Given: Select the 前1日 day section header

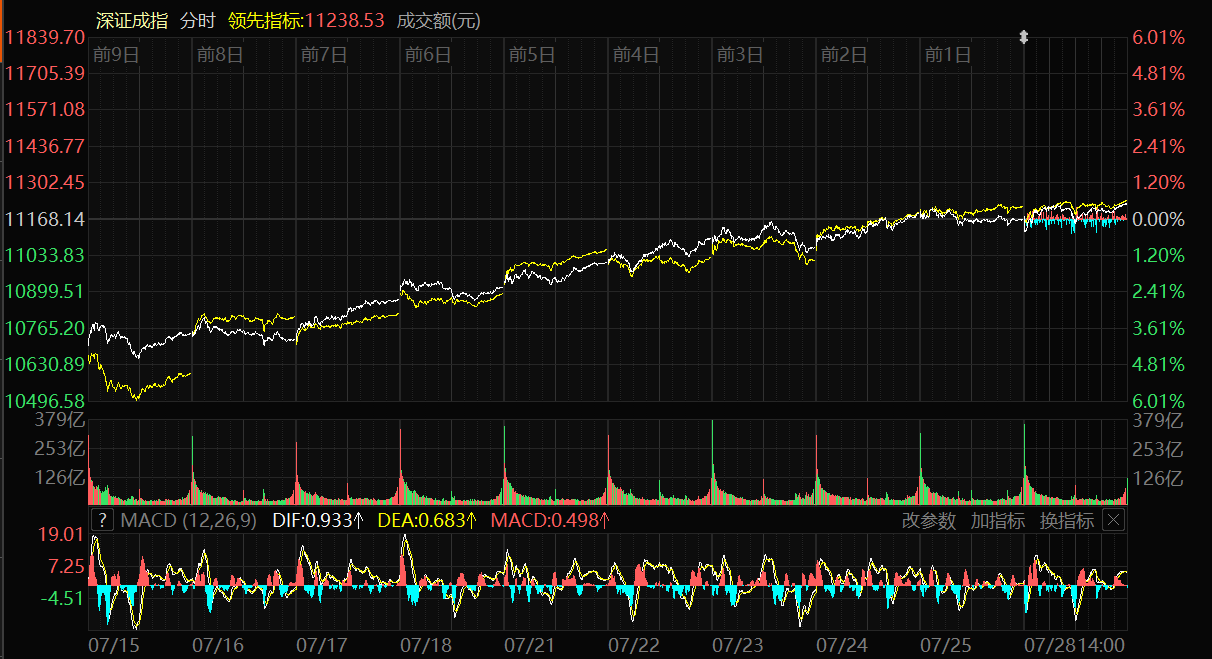Looking at the screenshot, I should [x=947, y=55].
